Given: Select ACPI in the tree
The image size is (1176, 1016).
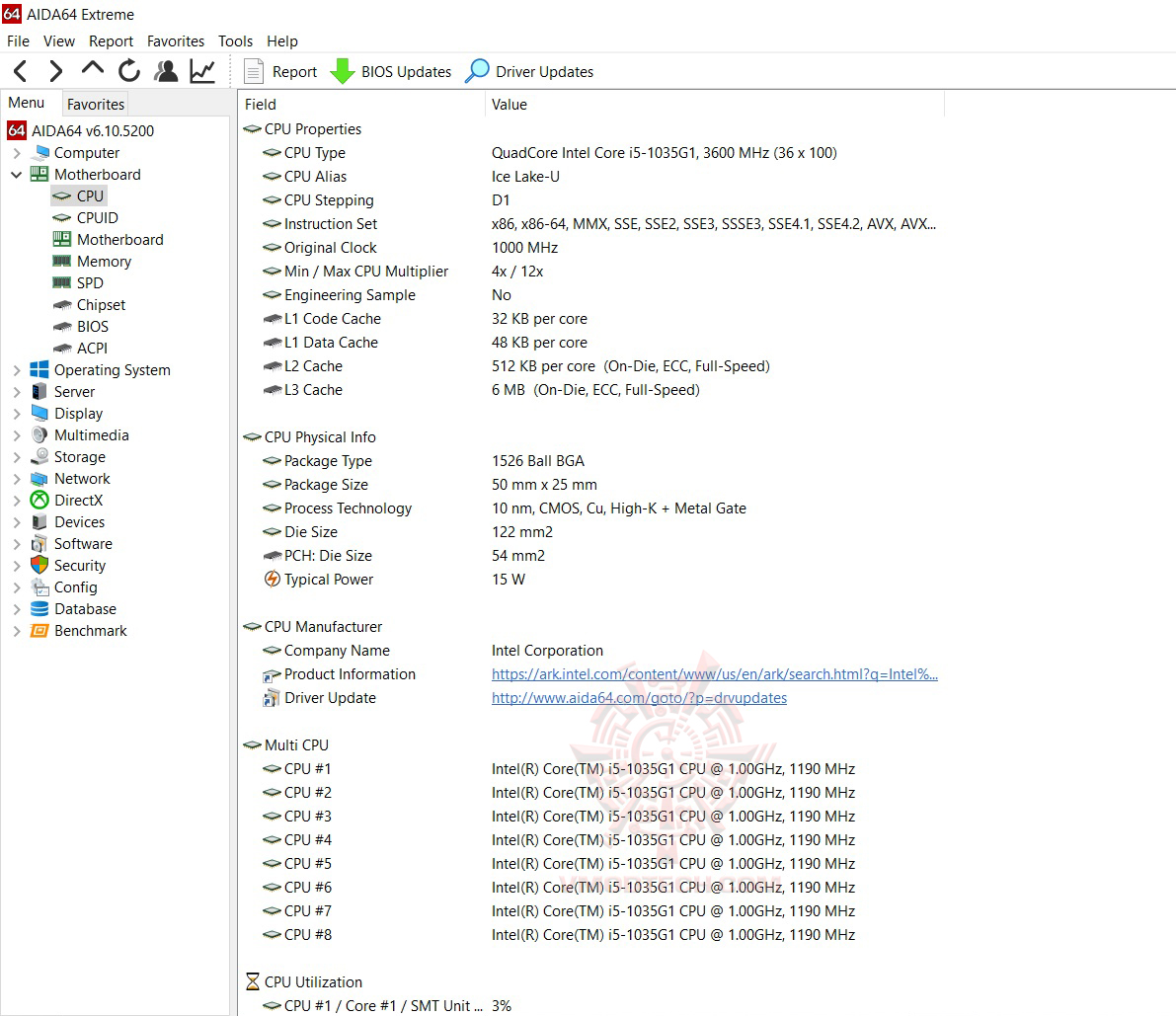Looking at the screenshot, I should click(92, 348).
